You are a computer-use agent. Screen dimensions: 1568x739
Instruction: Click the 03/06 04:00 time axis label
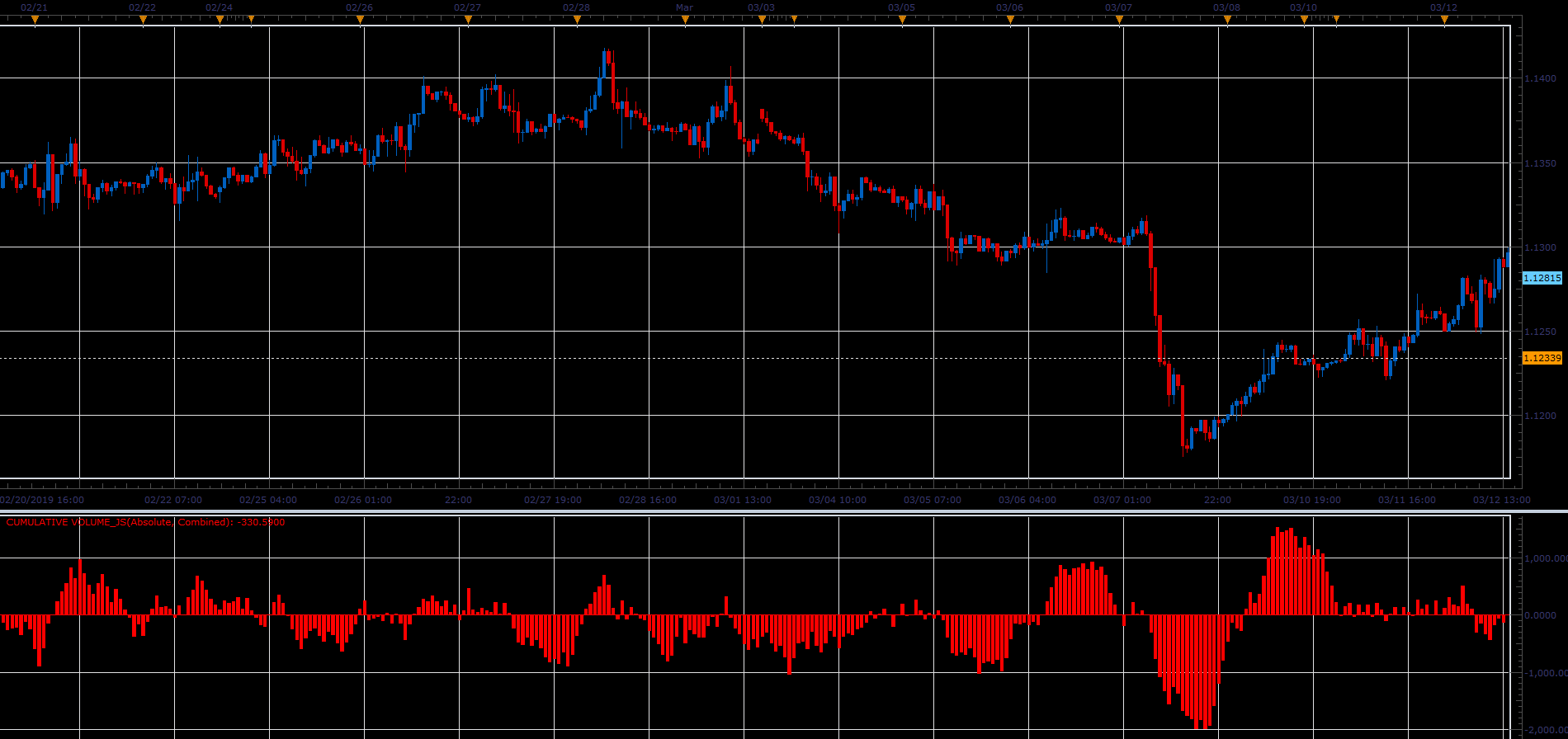click(x=1027, y=500)
